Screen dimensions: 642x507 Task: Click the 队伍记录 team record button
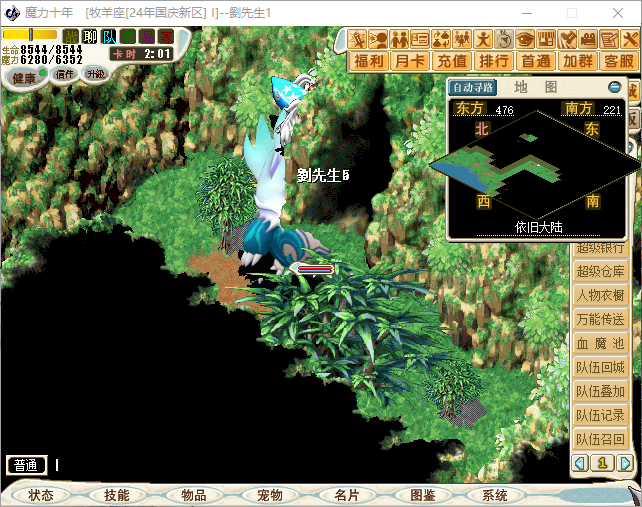tap(600, 415)
